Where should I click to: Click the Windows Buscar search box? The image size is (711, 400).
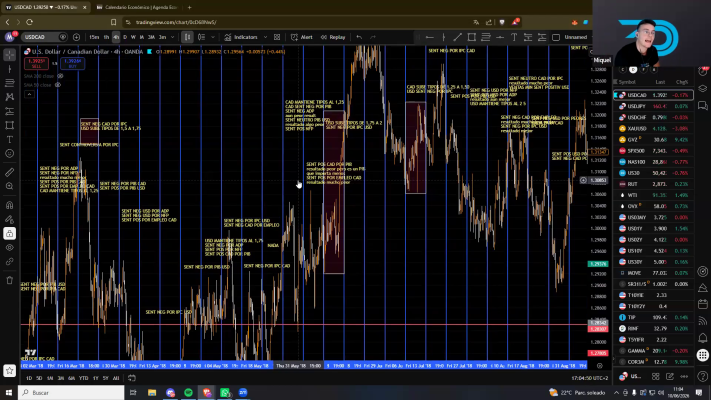pyautogui.click(x=71, y=393)
